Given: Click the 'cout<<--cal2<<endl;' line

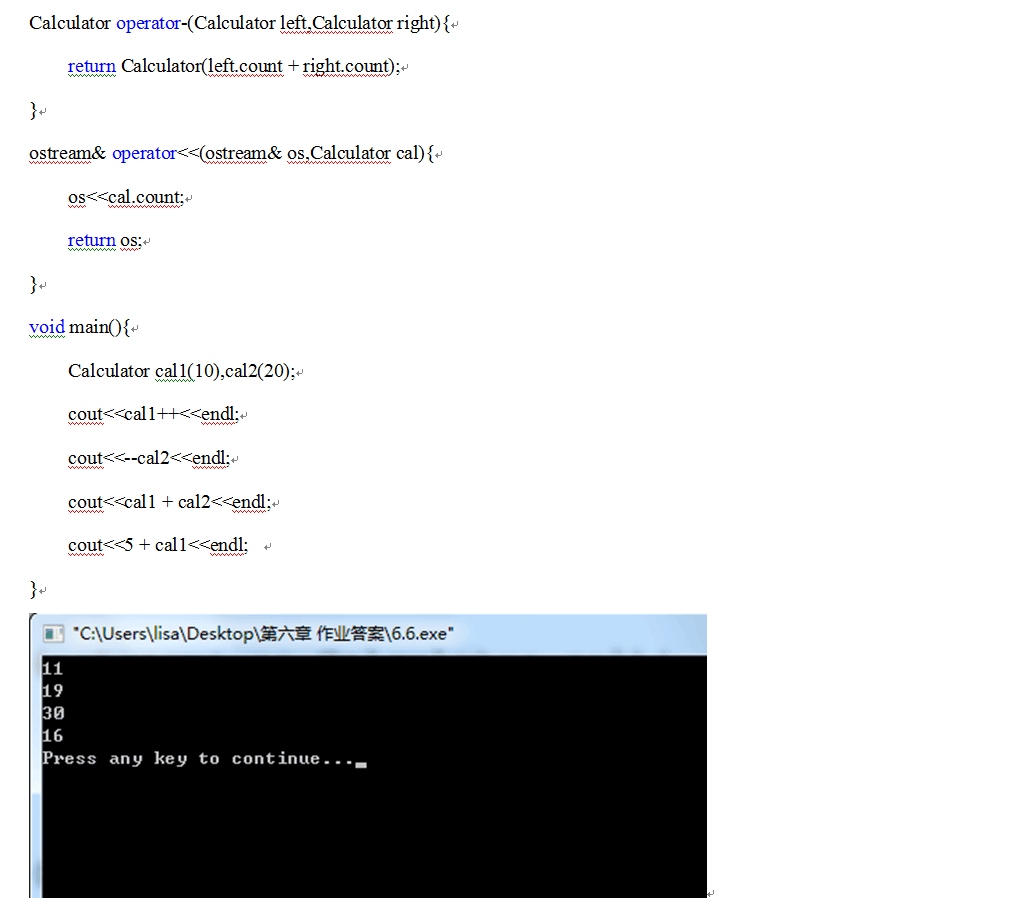Looking at the screenshot, I should click(149, 458).
